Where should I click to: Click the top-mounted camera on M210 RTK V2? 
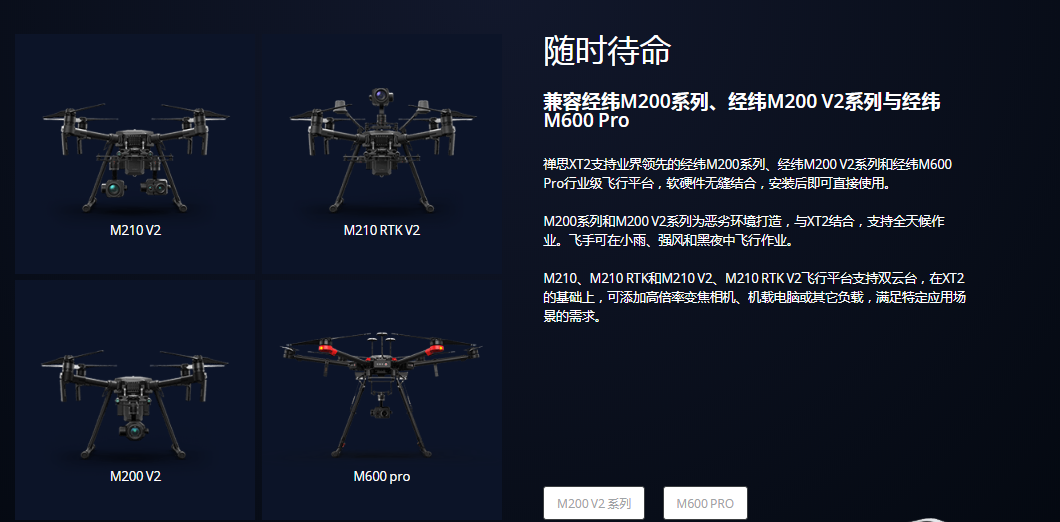click(381, 100)
